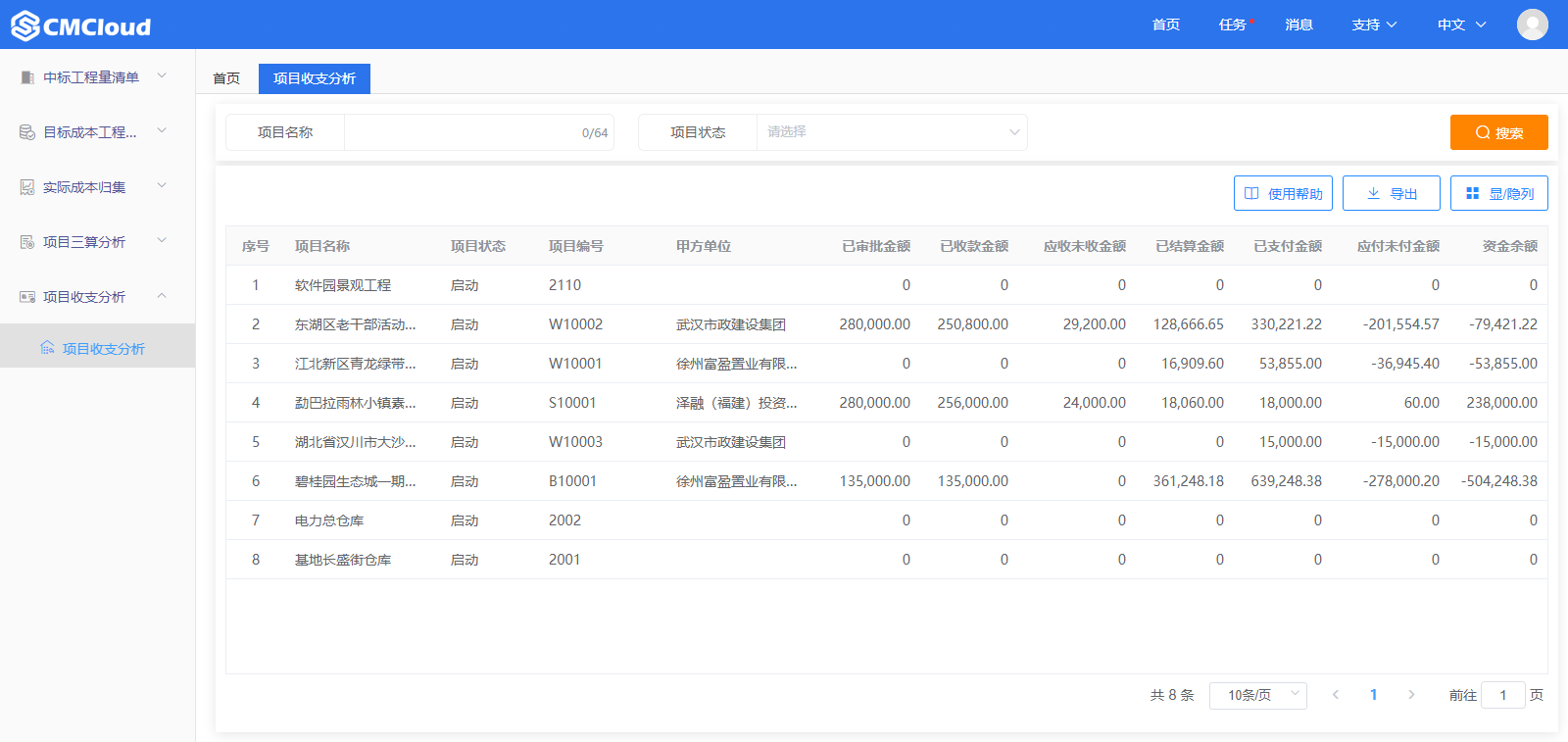Click the 前往 page number input

click(1503, 695)
